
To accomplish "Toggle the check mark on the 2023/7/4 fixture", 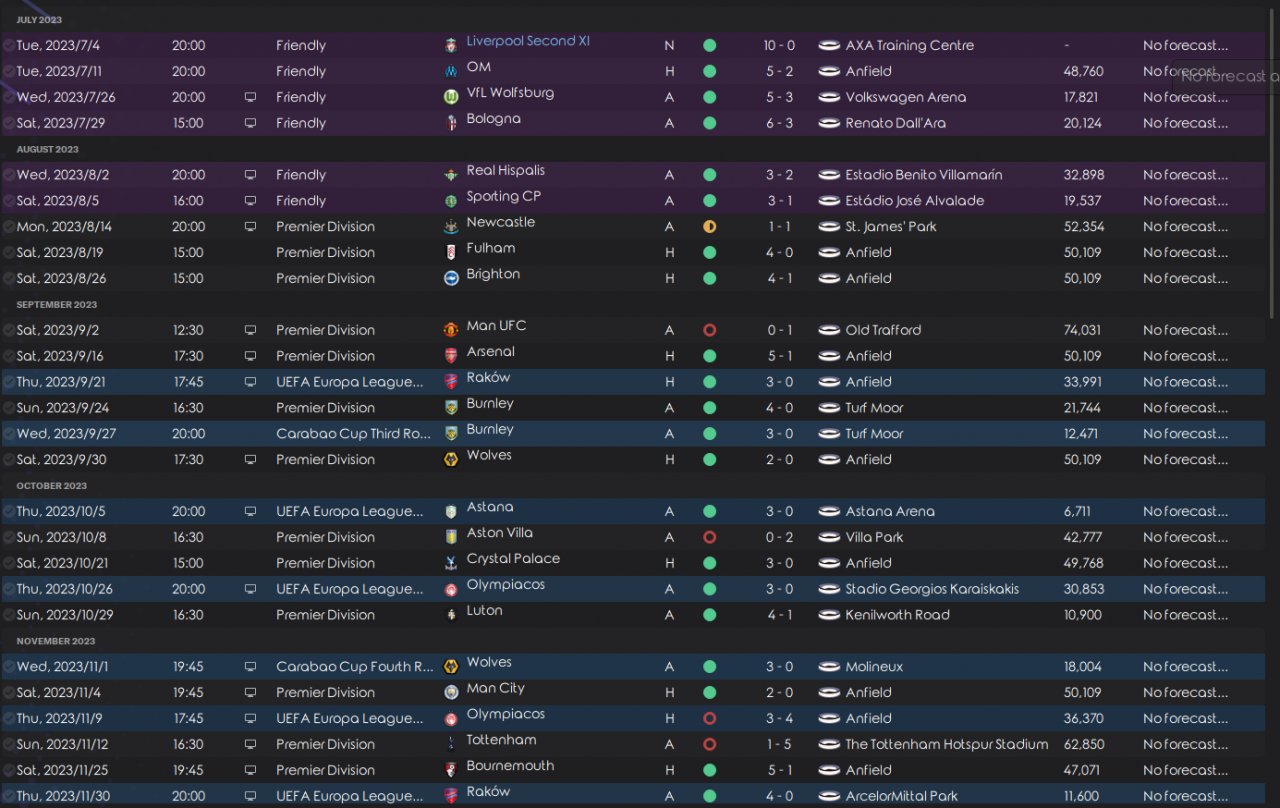I will point(9,45).
